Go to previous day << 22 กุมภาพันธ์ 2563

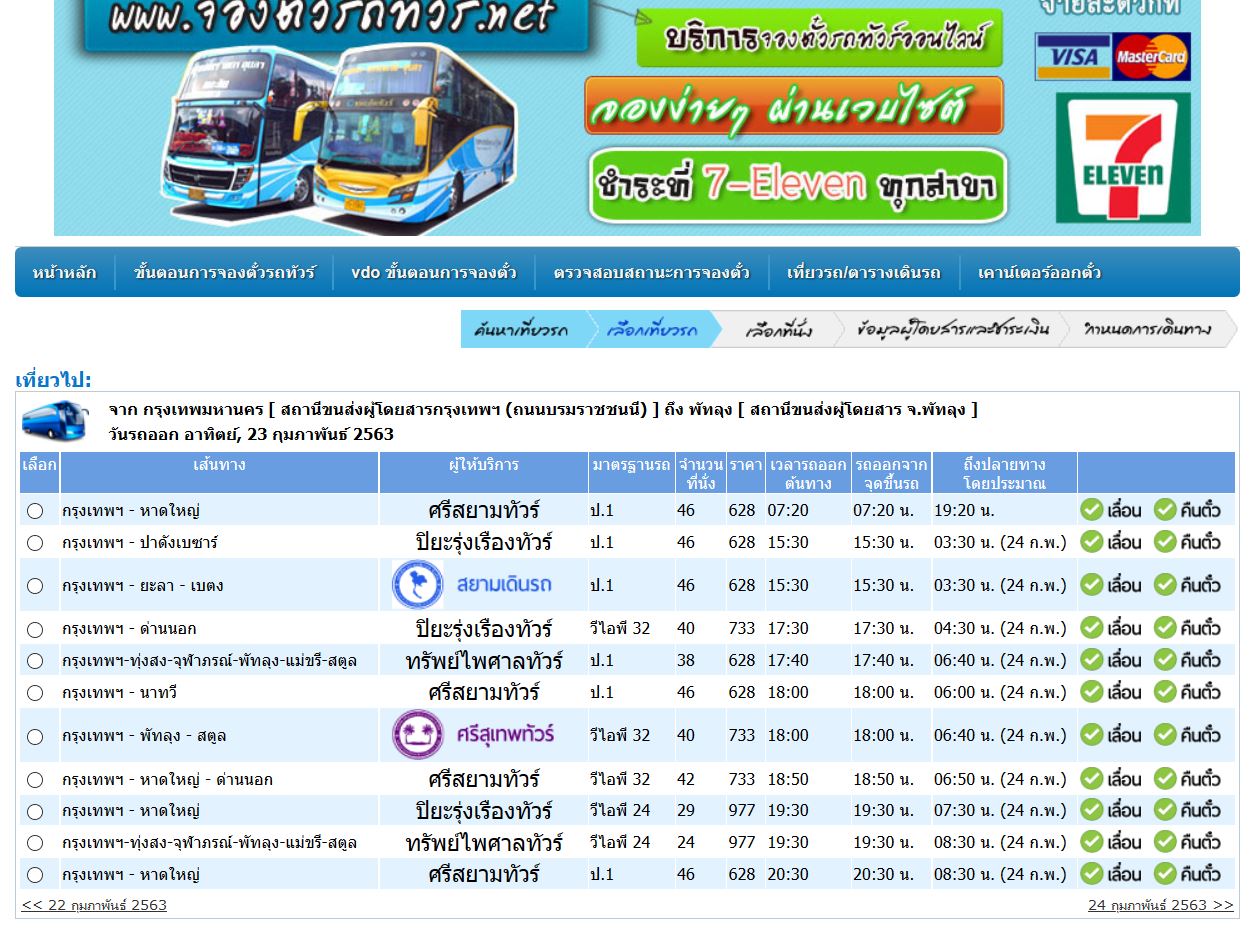94,905
